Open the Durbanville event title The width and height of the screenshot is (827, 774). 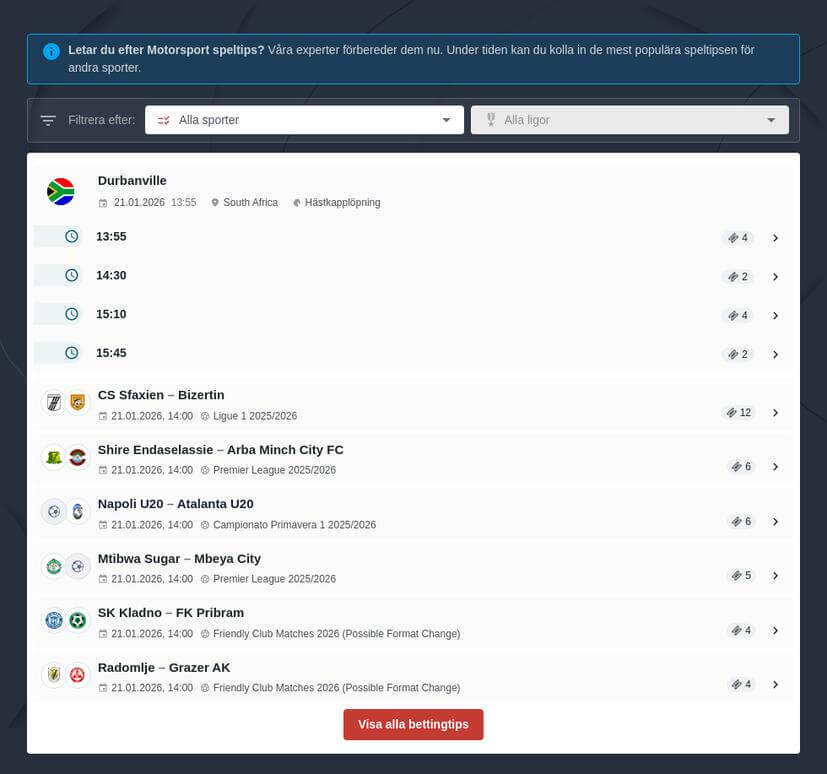pos(132,181)
